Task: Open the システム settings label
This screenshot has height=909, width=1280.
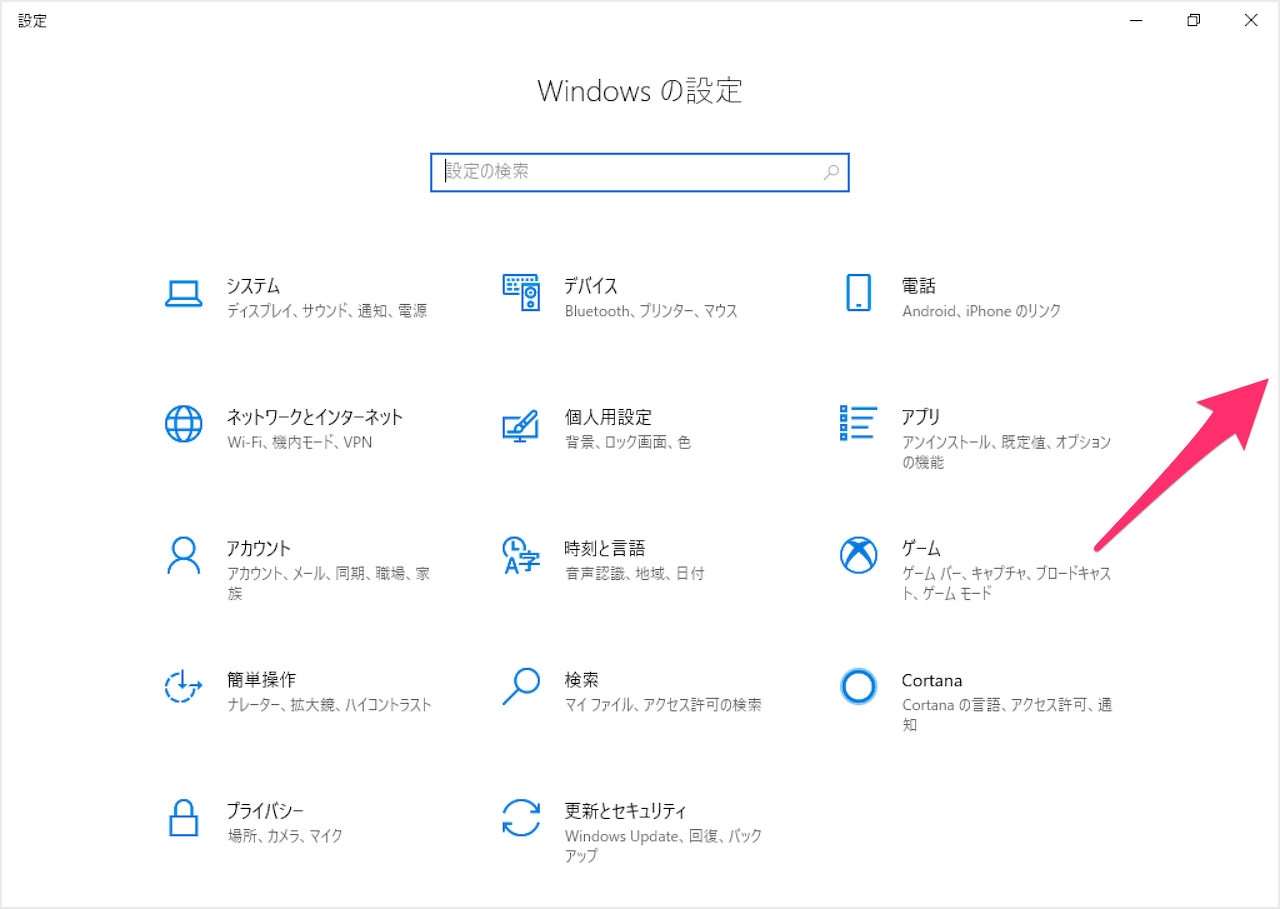Action: [x=253, y=286]
